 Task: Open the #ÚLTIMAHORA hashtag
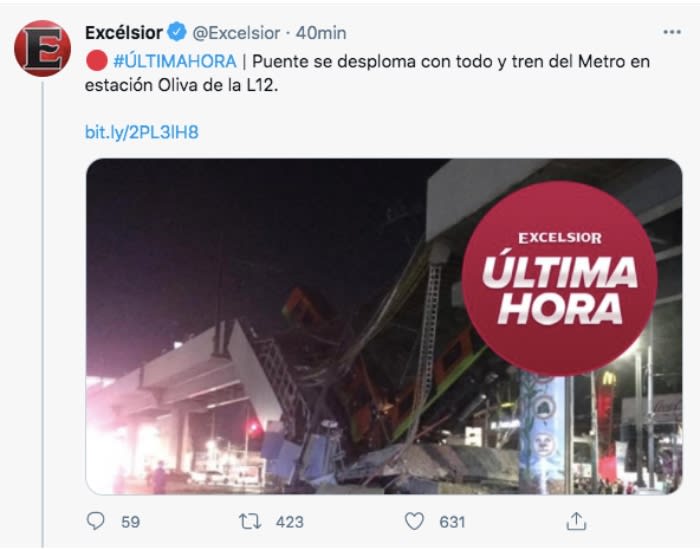(175, 61)
